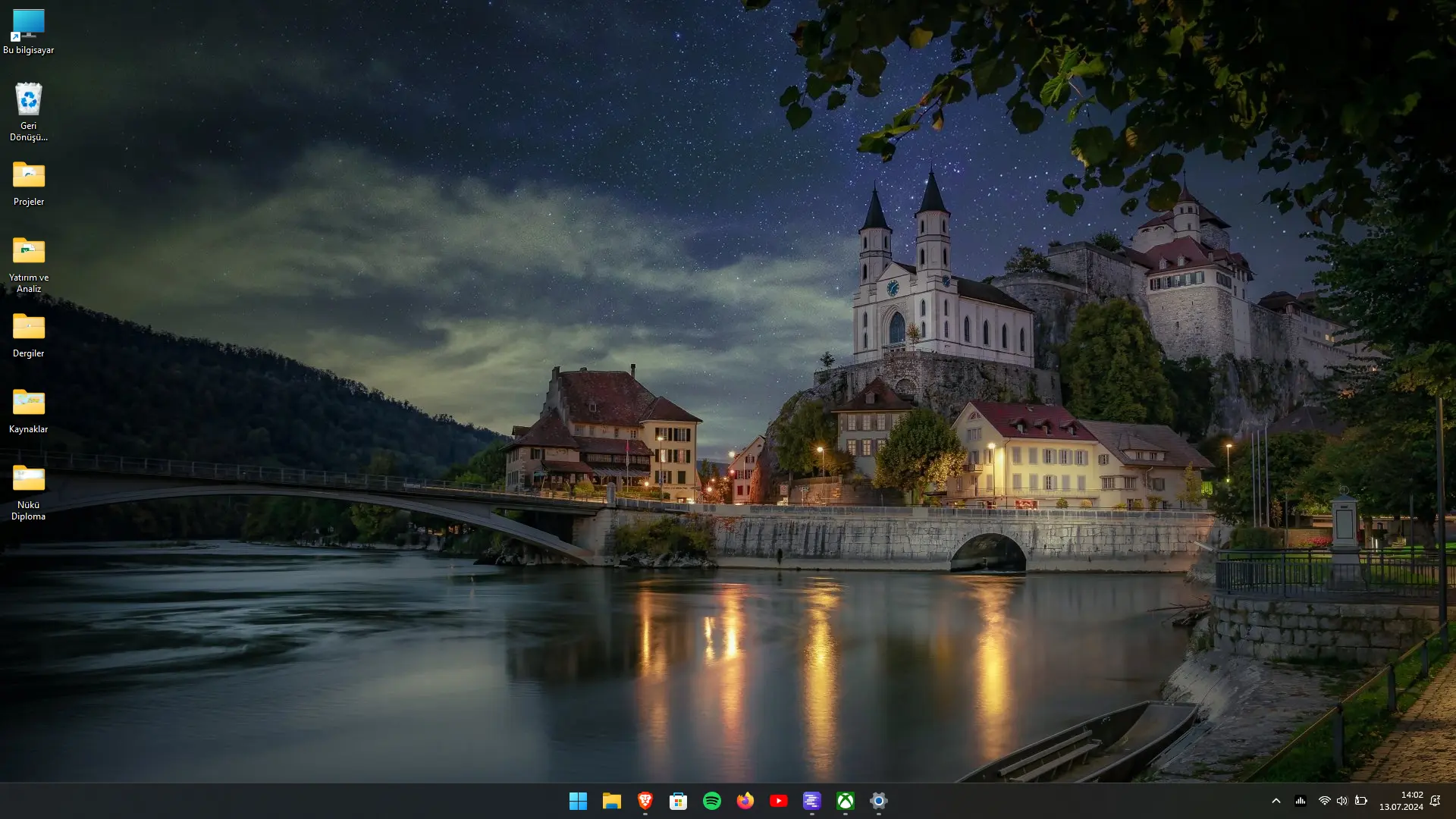Open YouTube from the taskbar

point(778,801)
